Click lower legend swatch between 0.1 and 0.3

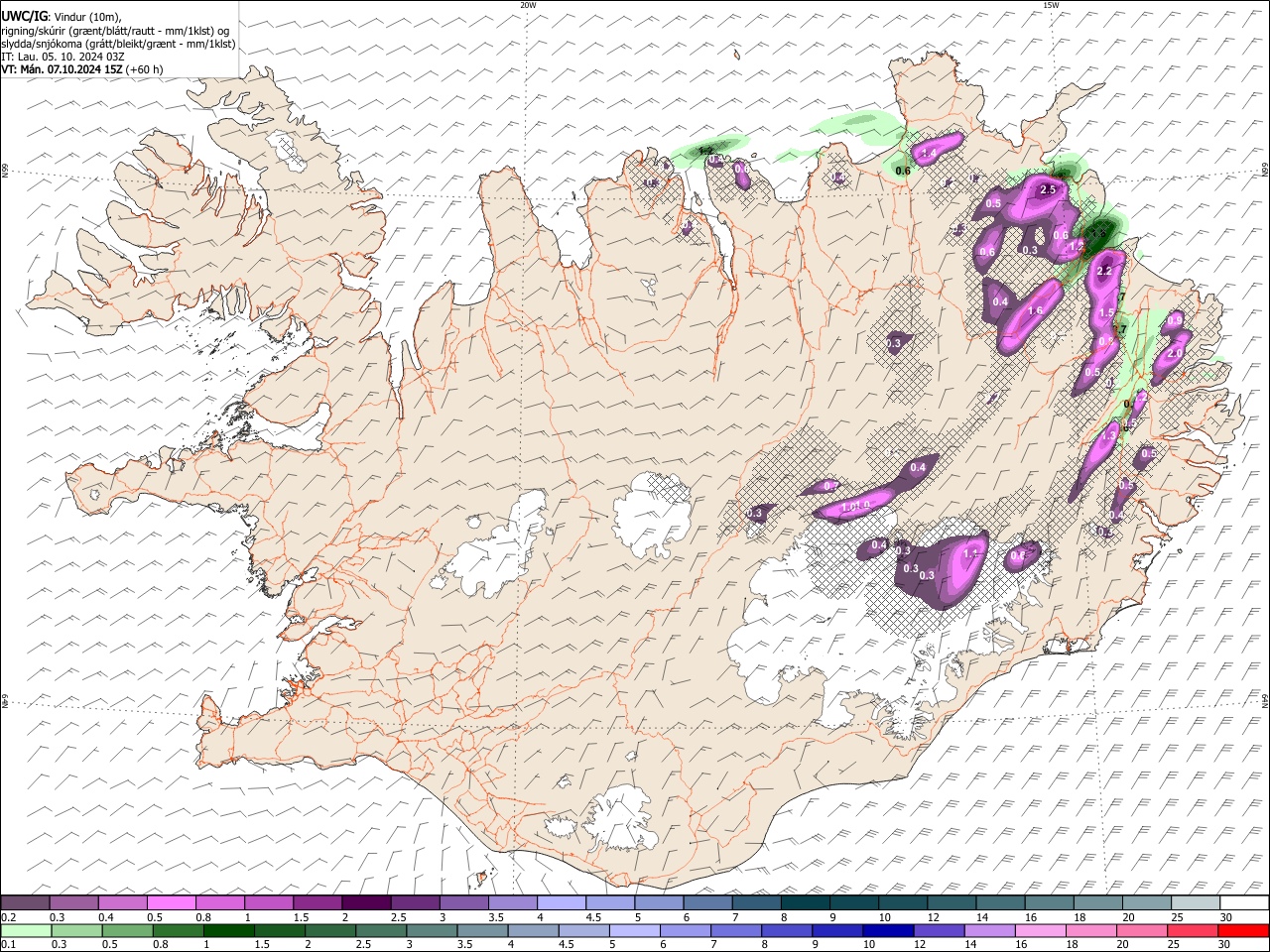pos(25,930)
